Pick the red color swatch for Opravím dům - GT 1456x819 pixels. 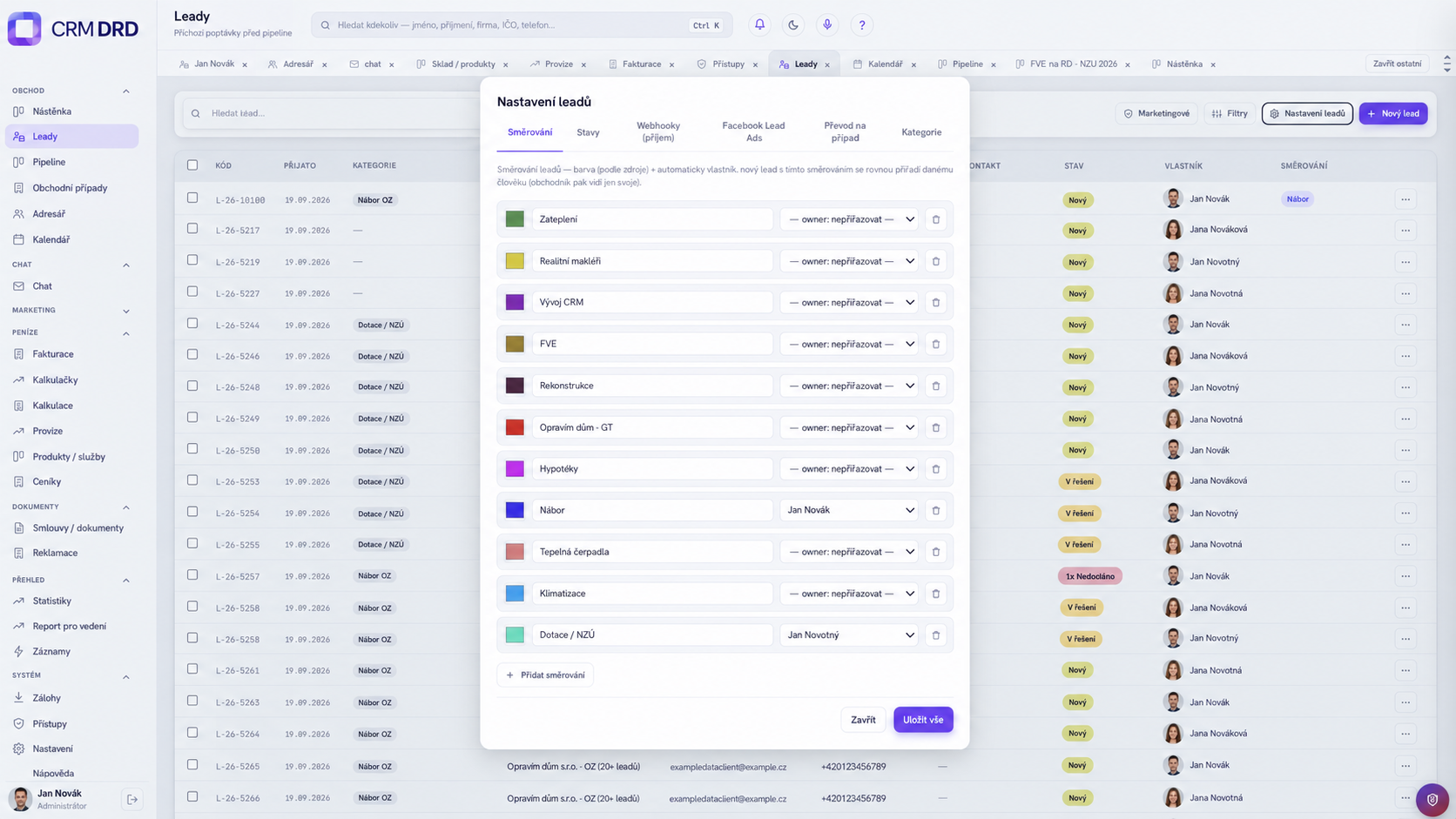pos(515,427)
